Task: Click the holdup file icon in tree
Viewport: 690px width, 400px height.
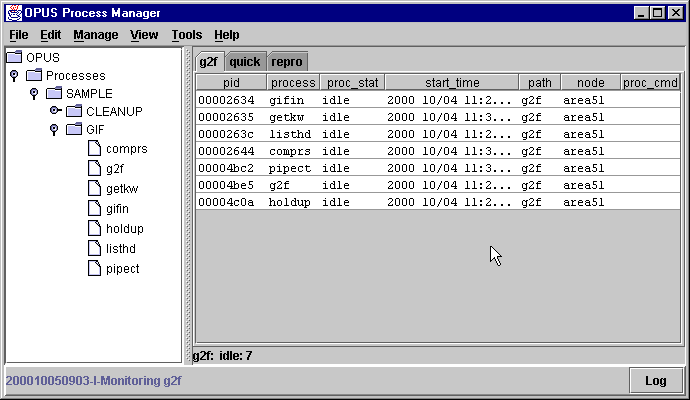Action: coord(94,229)
